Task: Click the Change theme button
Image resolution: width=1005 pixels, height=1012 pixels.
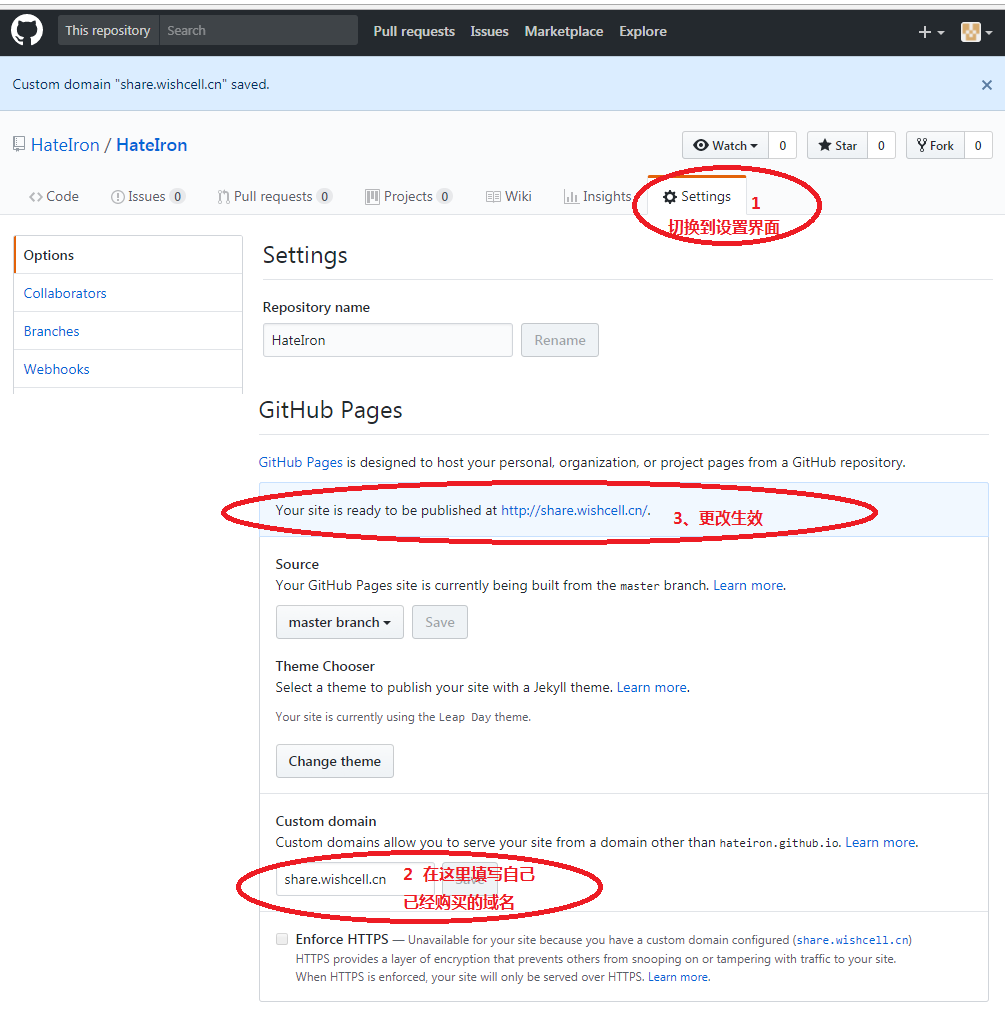Action: (334, 761)
